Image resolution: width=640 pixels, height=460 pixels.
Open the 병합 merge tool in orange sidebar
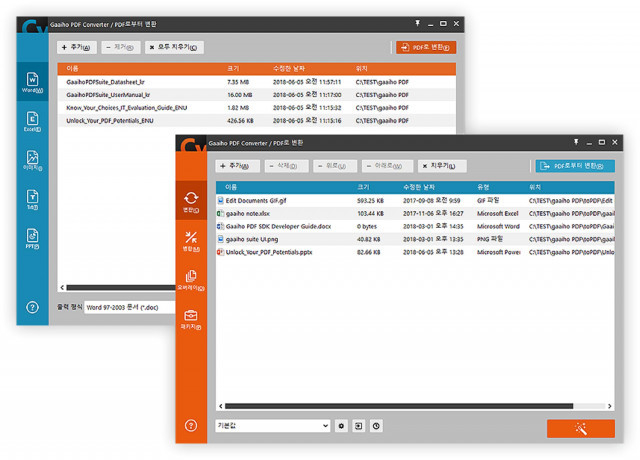click(191, 241)
